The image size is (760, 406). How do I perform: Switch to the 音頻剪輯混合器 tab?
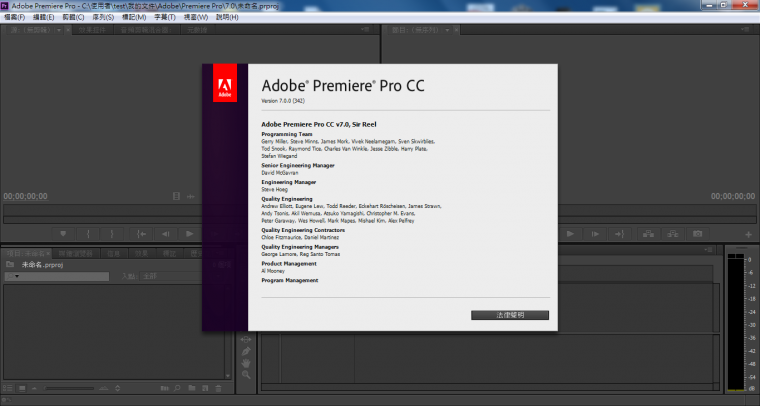point(146,30)
